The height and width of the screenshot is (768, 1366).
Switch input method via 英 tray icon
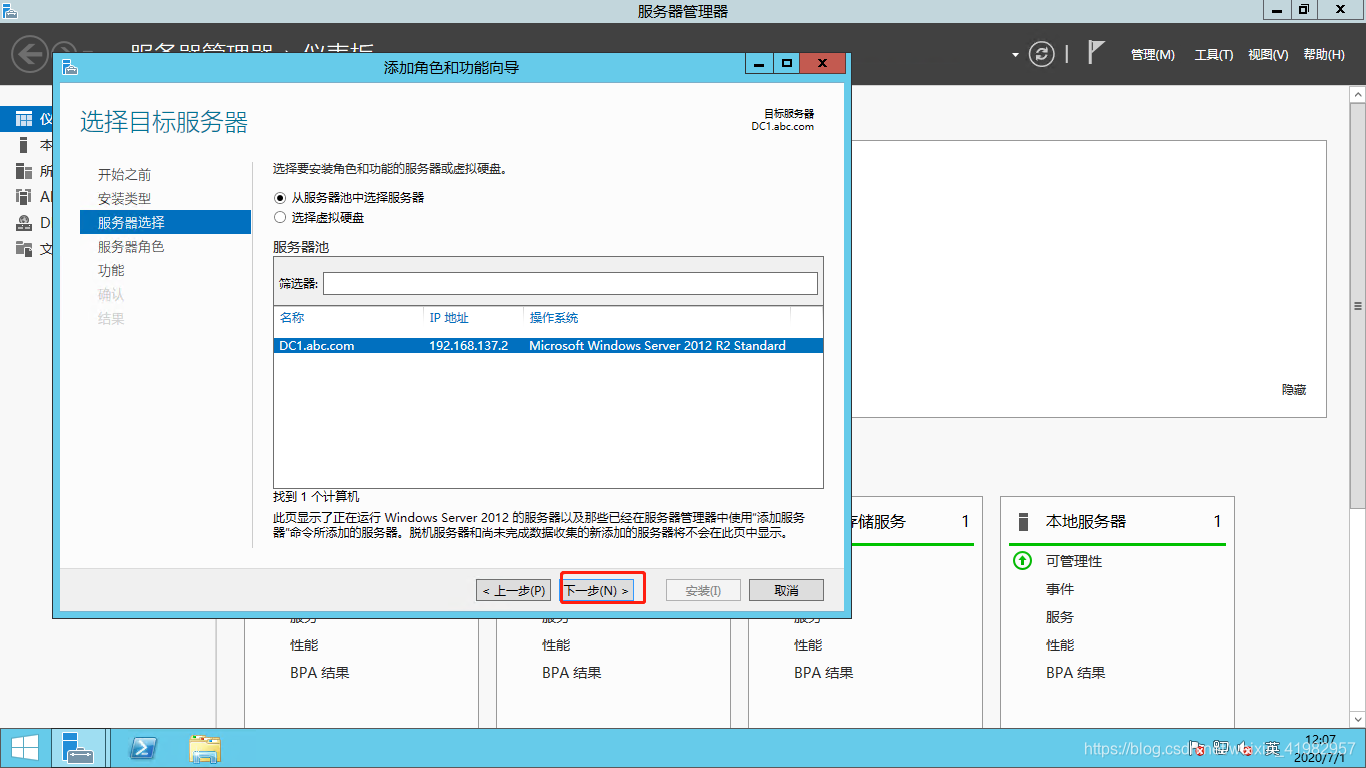tap(1271, 748)
